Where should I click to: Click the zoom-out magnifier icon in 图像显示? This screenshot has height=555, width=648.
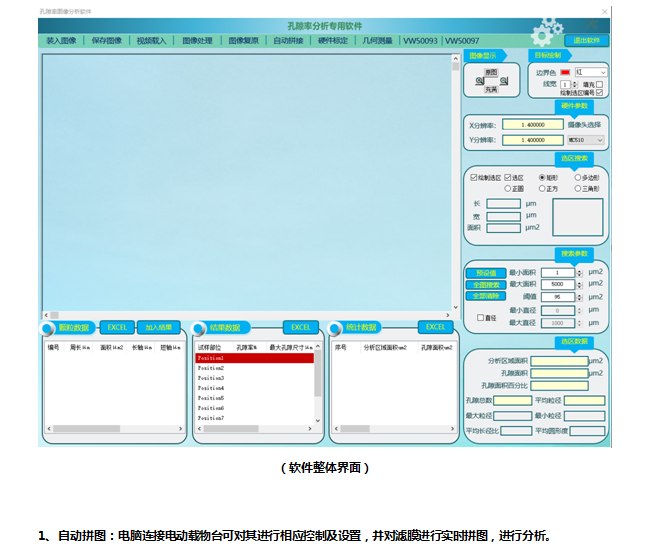(477, 81)
